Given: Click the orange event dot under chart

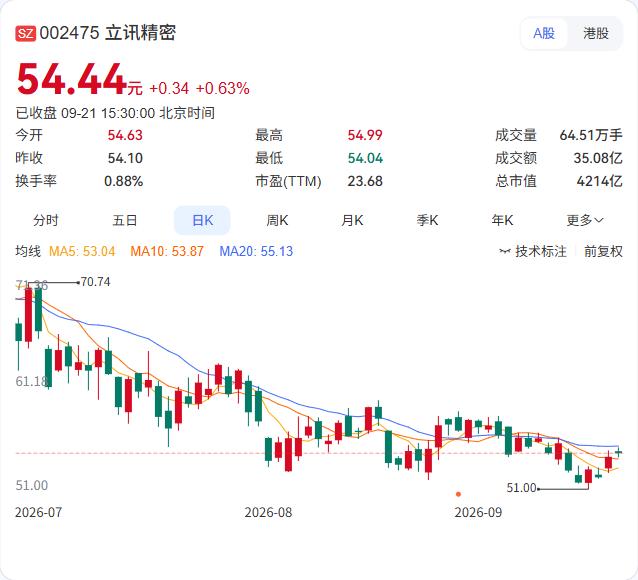Looking at the screenshot, I should 459,494.
